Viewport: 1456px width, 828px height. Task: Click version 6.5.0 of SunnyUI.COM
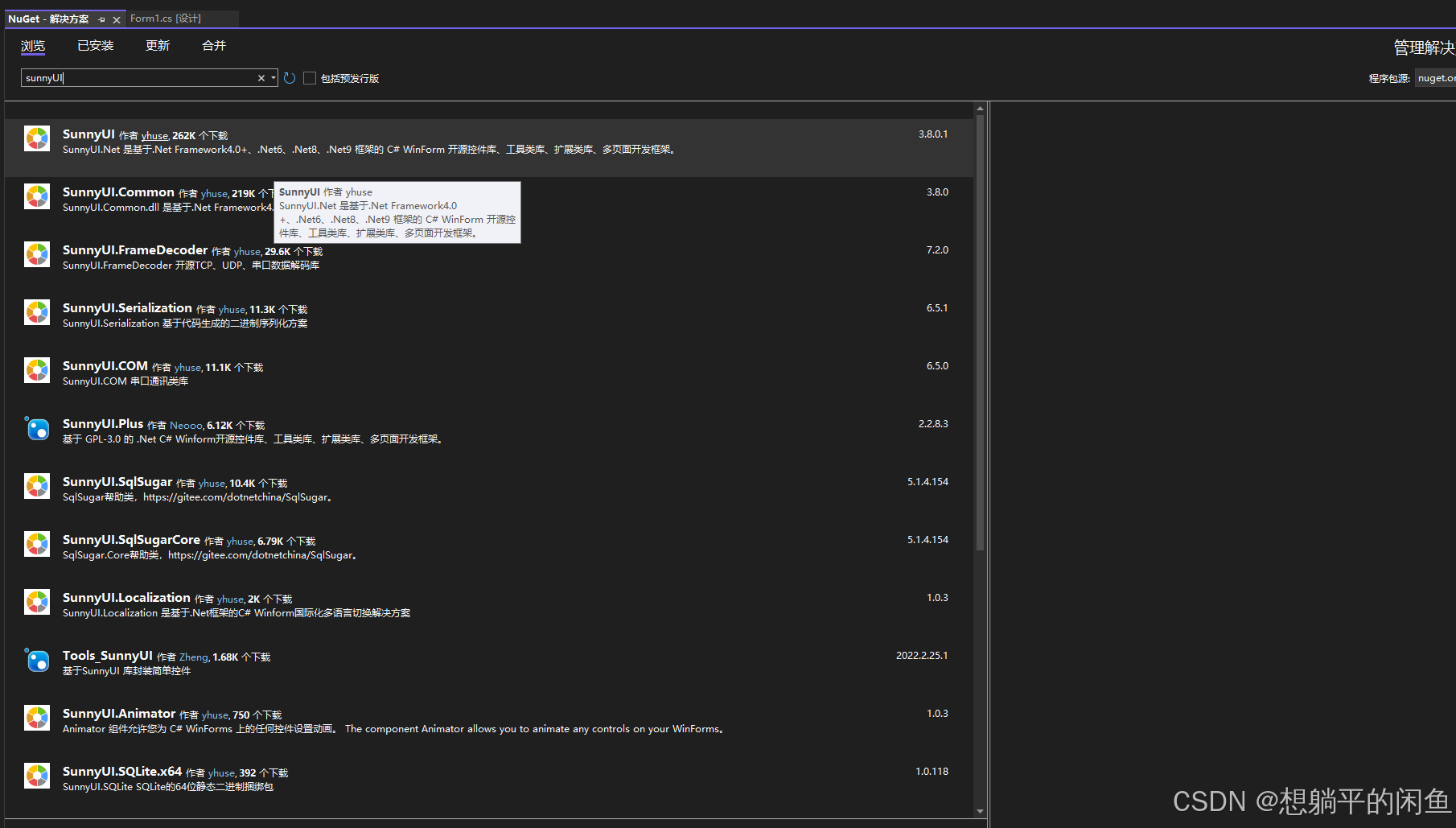[937, 366]
